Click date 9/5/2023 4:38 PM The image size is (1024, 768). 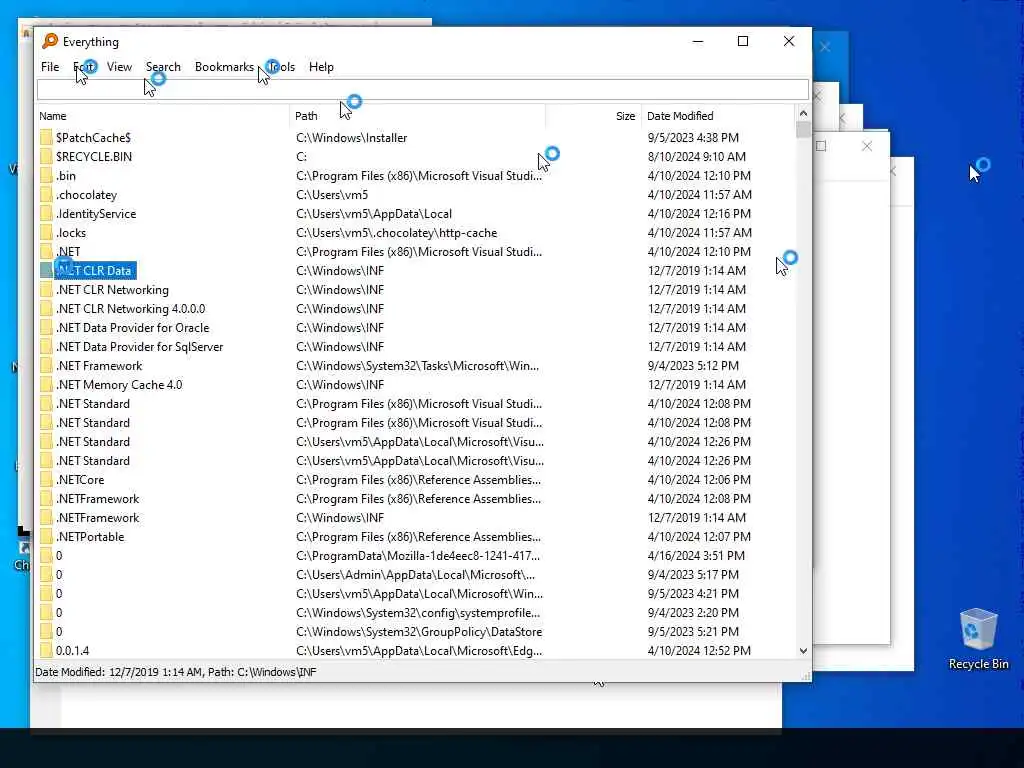(693, 138)
